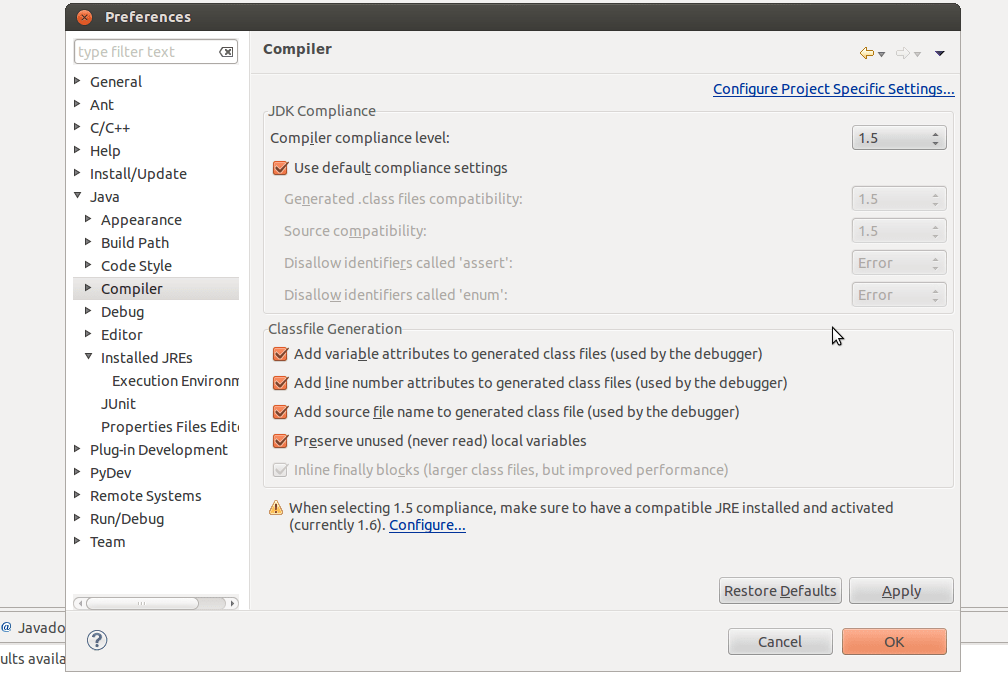Expand the PyDev tree node
The height and width of the screenshot is (691, 1008).
coord(77,472)
